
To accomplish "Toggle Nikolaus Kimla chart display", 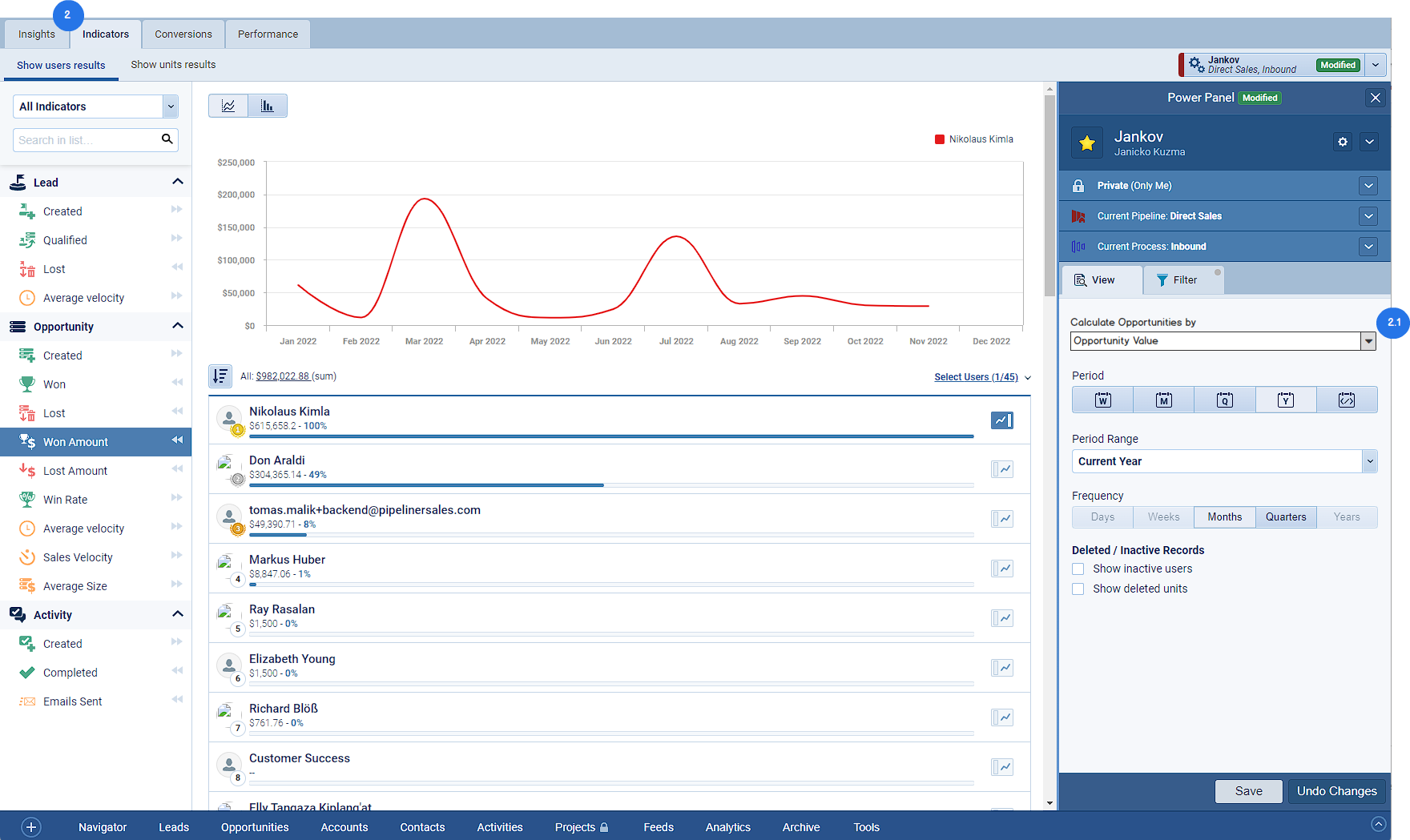I will pos(1002,420).
